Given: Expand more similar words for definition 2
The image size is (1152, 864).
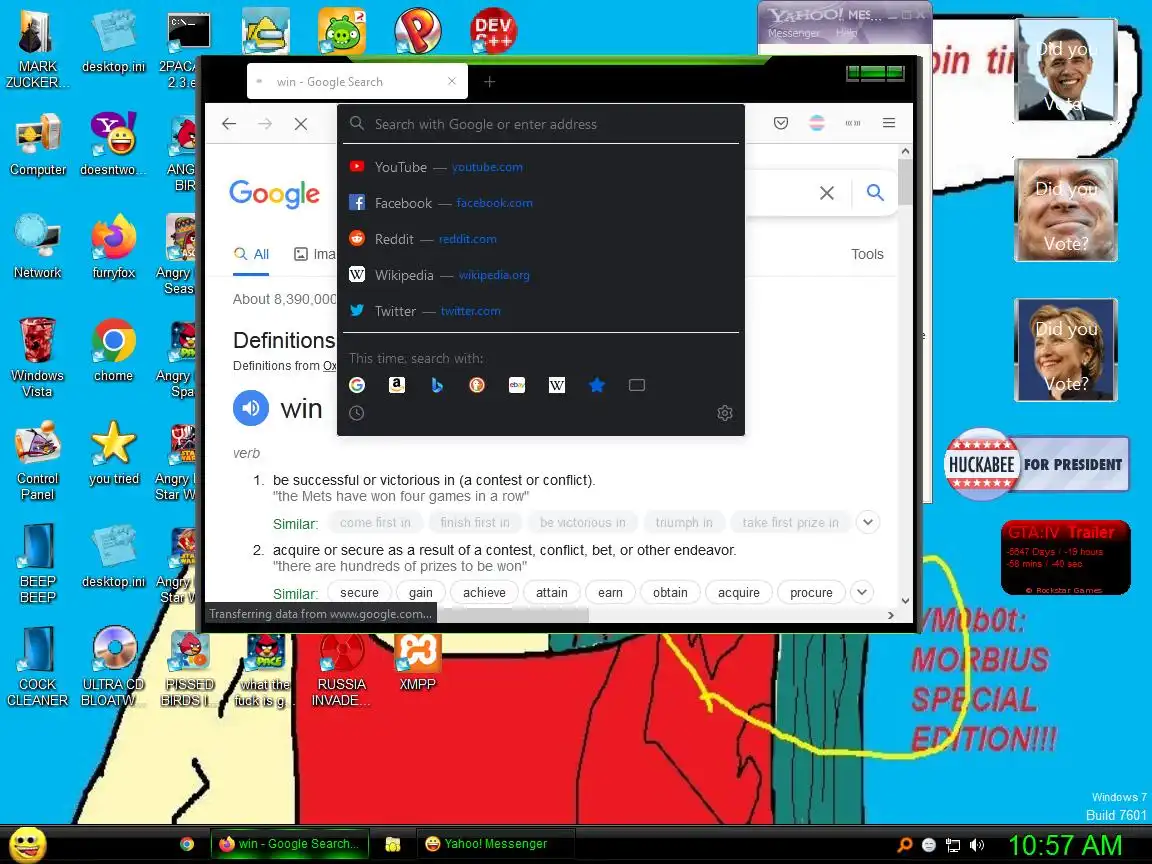Looking at the screenshot, I should (862, 592).
